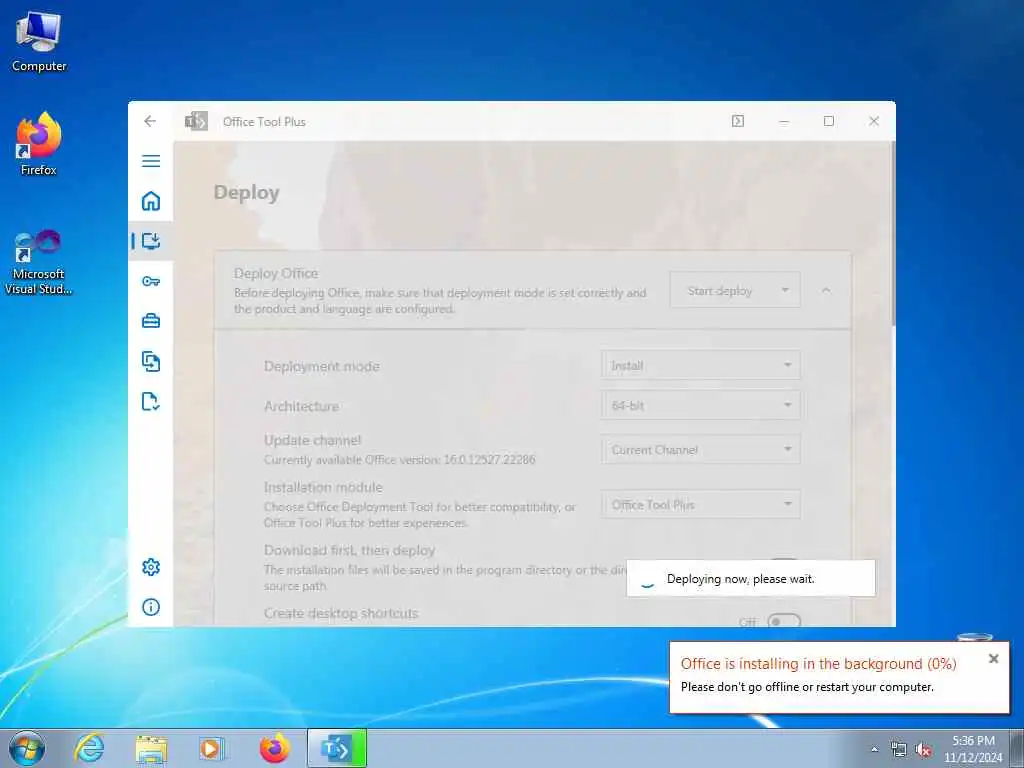Click Show desktop button at taskbar end
This screenshot has height=768, width=1024.
[1017, 748]
